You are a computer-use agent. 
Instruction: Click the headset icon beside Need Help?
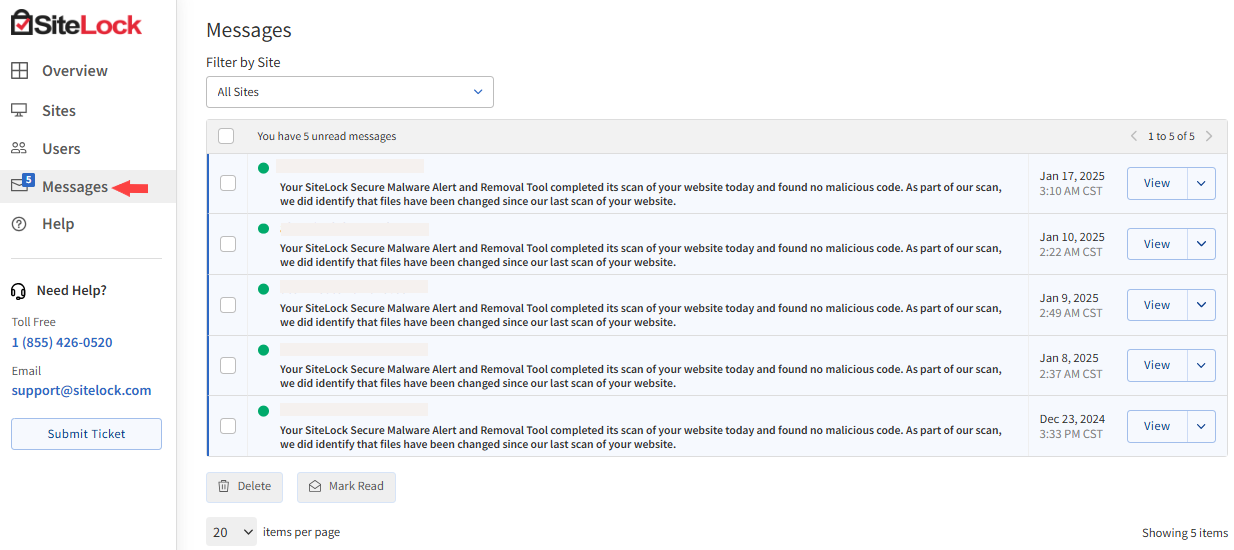(18, 291)
